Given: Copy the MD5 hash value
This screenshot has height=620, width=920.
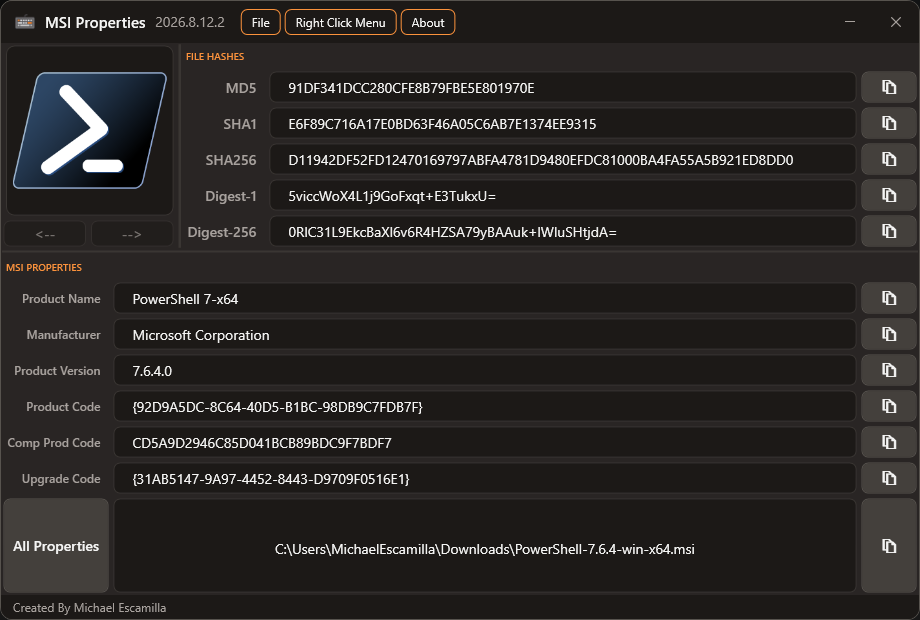Looking at the screenshot, I should pyautogui.click(x=888, y=87).
